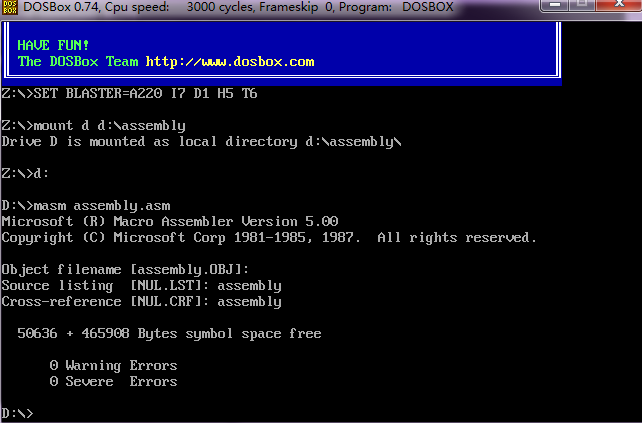Click the 'mount d d:\assembly' command line

(x=94, y=126)
